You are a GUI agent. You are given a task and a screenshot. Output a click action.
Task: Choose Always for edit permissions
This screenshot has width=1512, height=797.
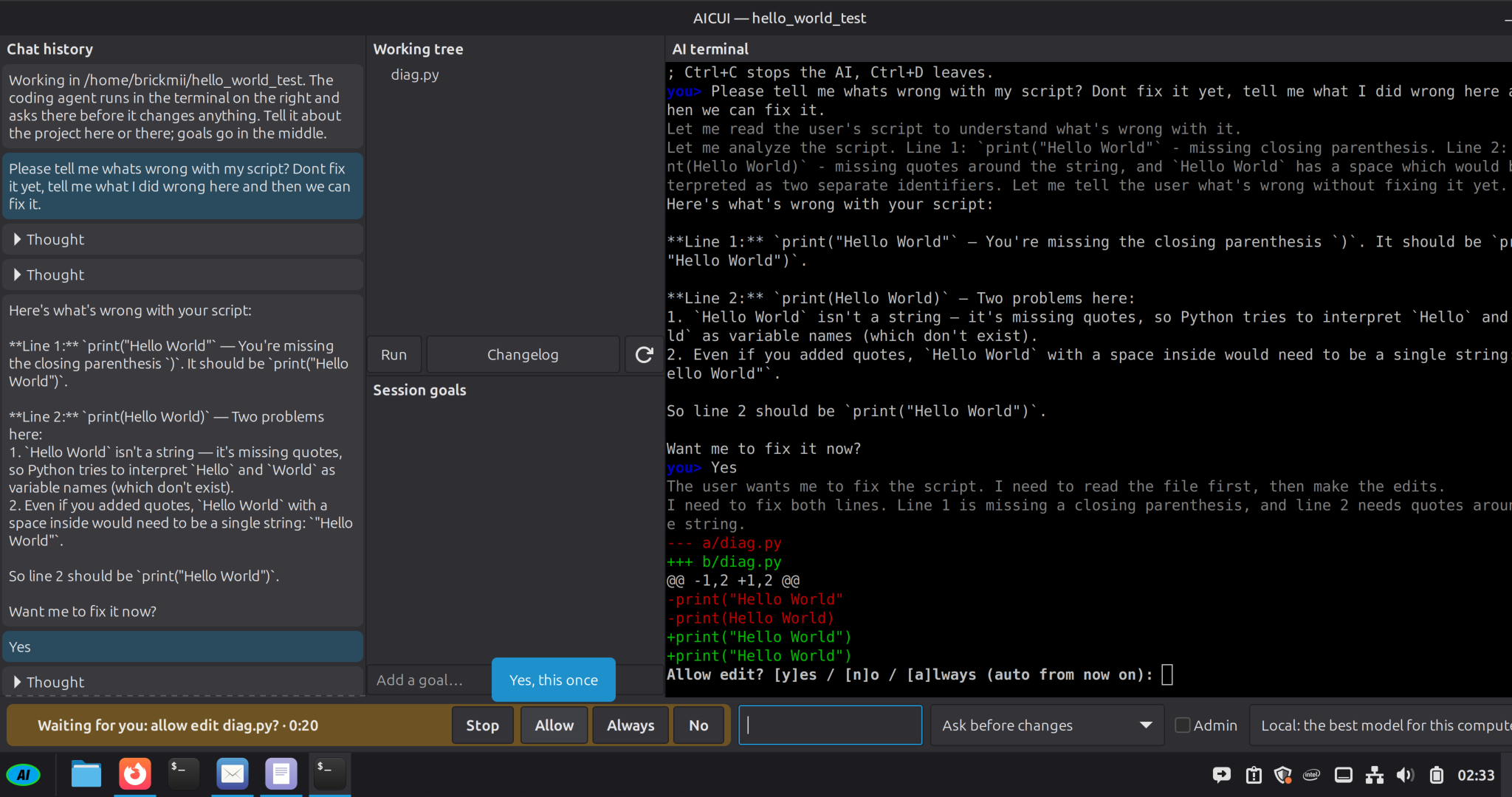click(x=630, y=725)
